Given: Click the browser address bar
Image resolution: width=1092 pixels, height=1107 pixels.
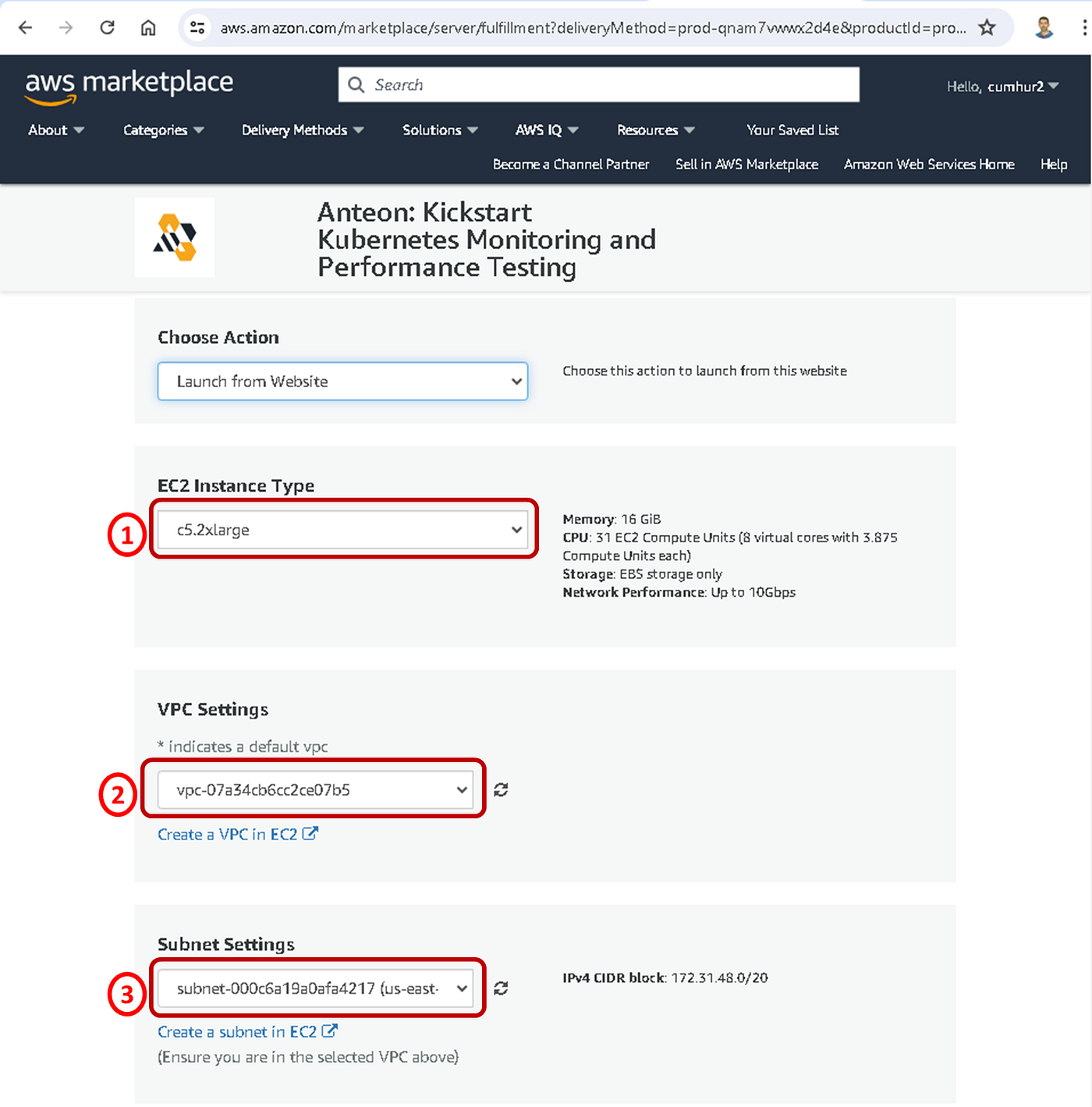Looking at the screenshot, I should pyautogui.click(x=546, y=27).
